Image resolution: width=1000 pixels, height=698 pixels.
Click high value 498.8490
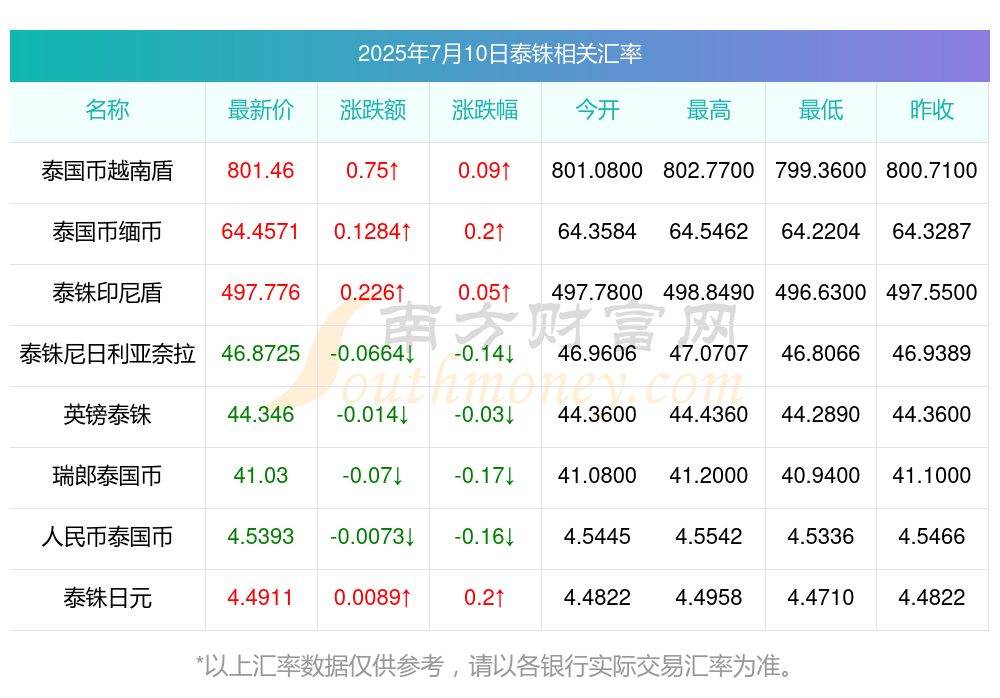coord(709,292)
